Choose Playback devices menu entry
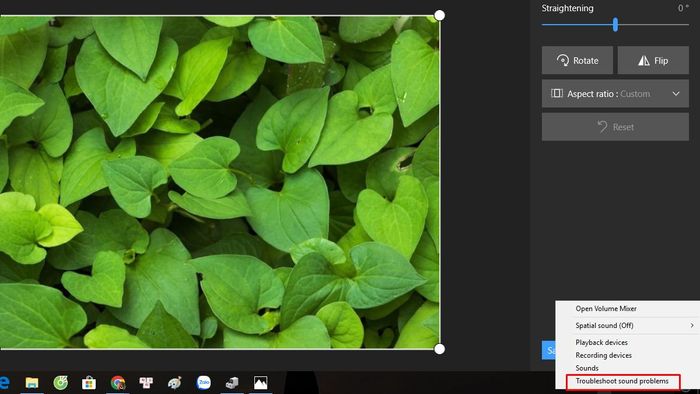This screenshot has width=700, height=394. [x=601, y=342]
